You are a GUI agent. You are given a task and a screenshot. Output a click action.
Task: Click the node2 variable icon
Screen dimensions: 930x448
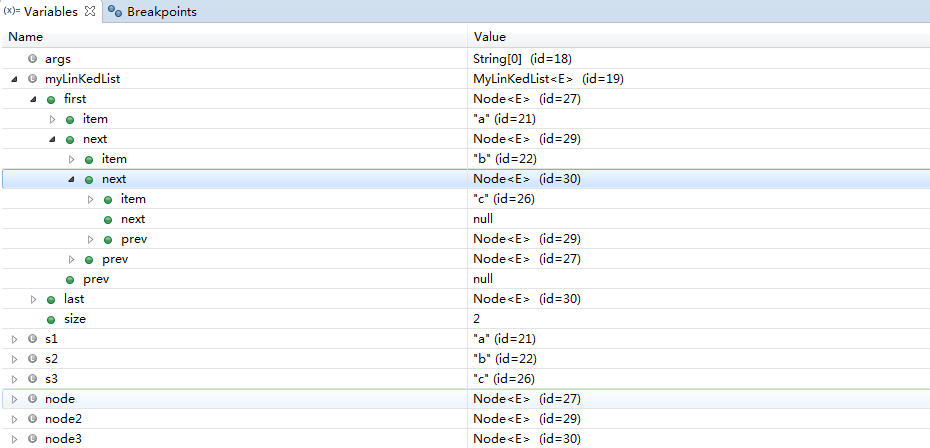(x=33, y=419)
